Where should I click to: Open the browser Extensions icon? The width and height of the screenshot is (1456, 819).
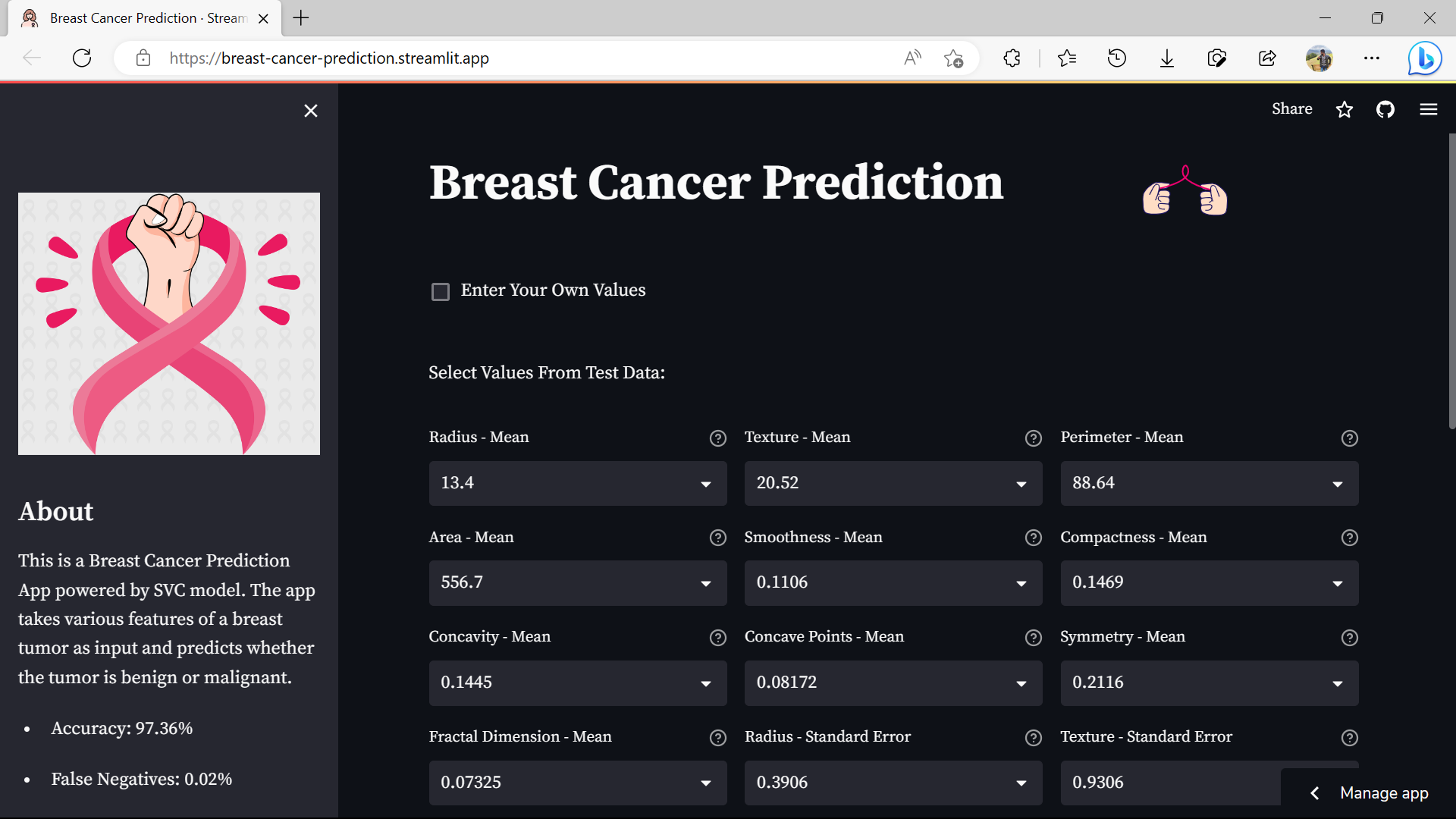coord(1012,58)
